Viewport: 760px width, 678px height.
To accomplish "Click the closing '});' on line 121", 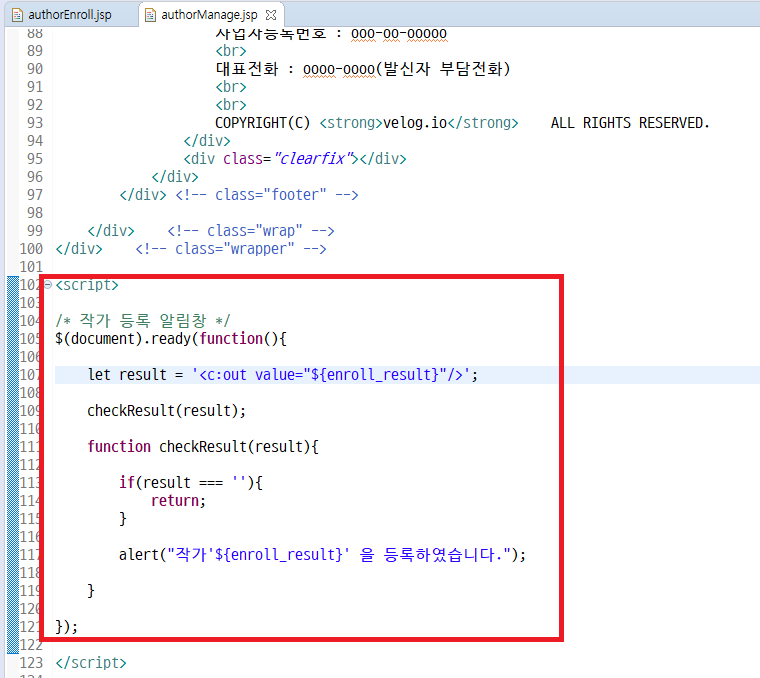I will click(66, 627).
